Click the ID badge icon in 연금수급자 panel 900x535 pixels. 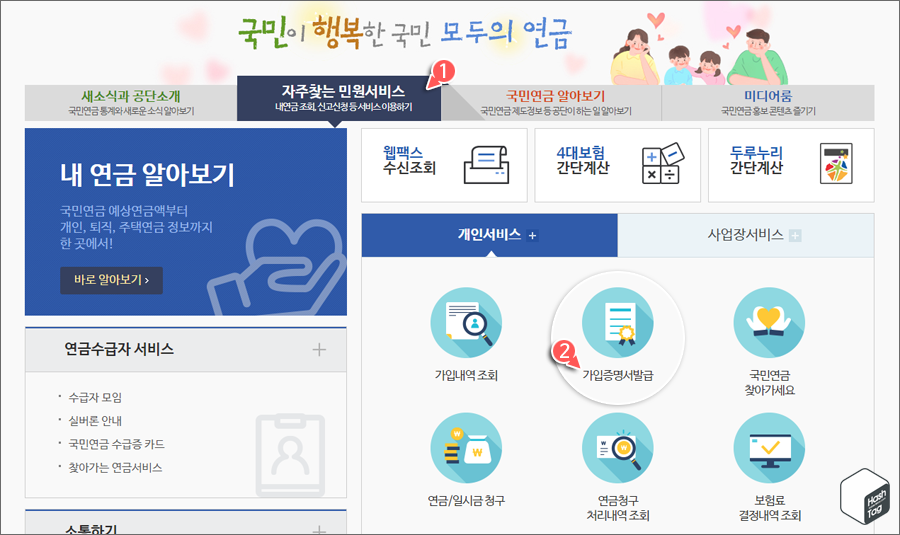[x=290, y=455]
